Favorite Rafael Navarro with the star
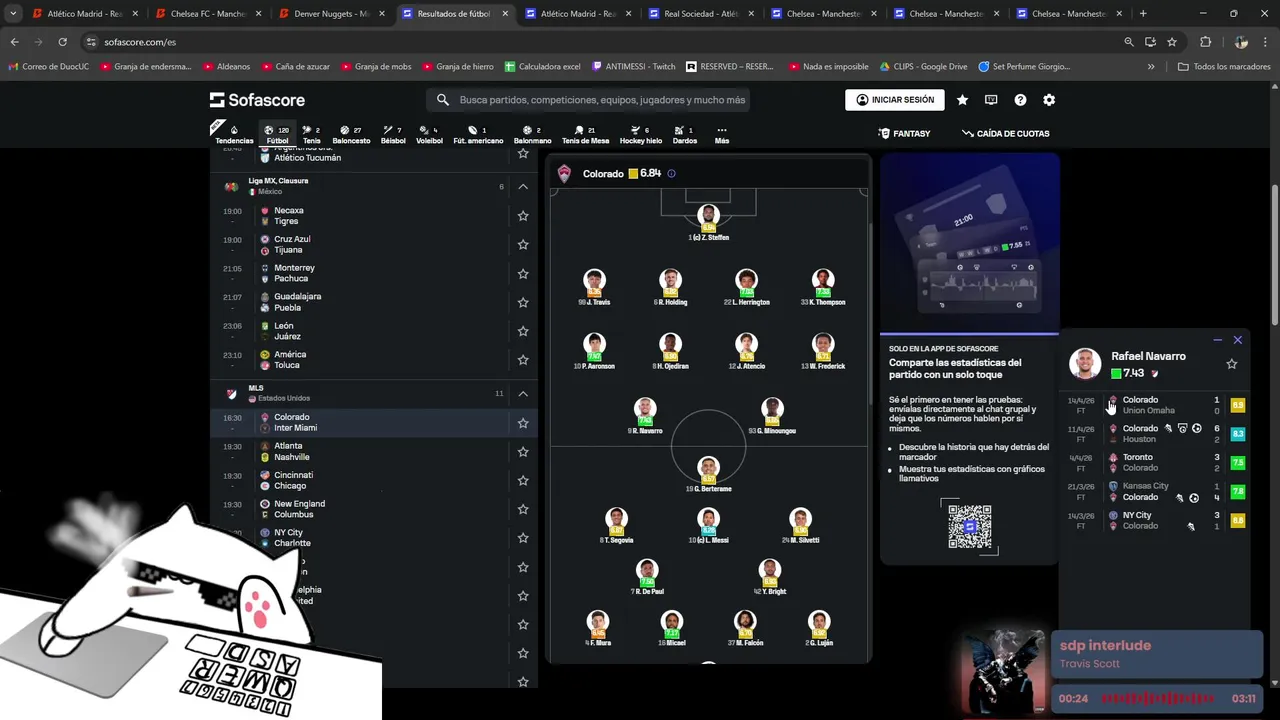 [1232, 364]
